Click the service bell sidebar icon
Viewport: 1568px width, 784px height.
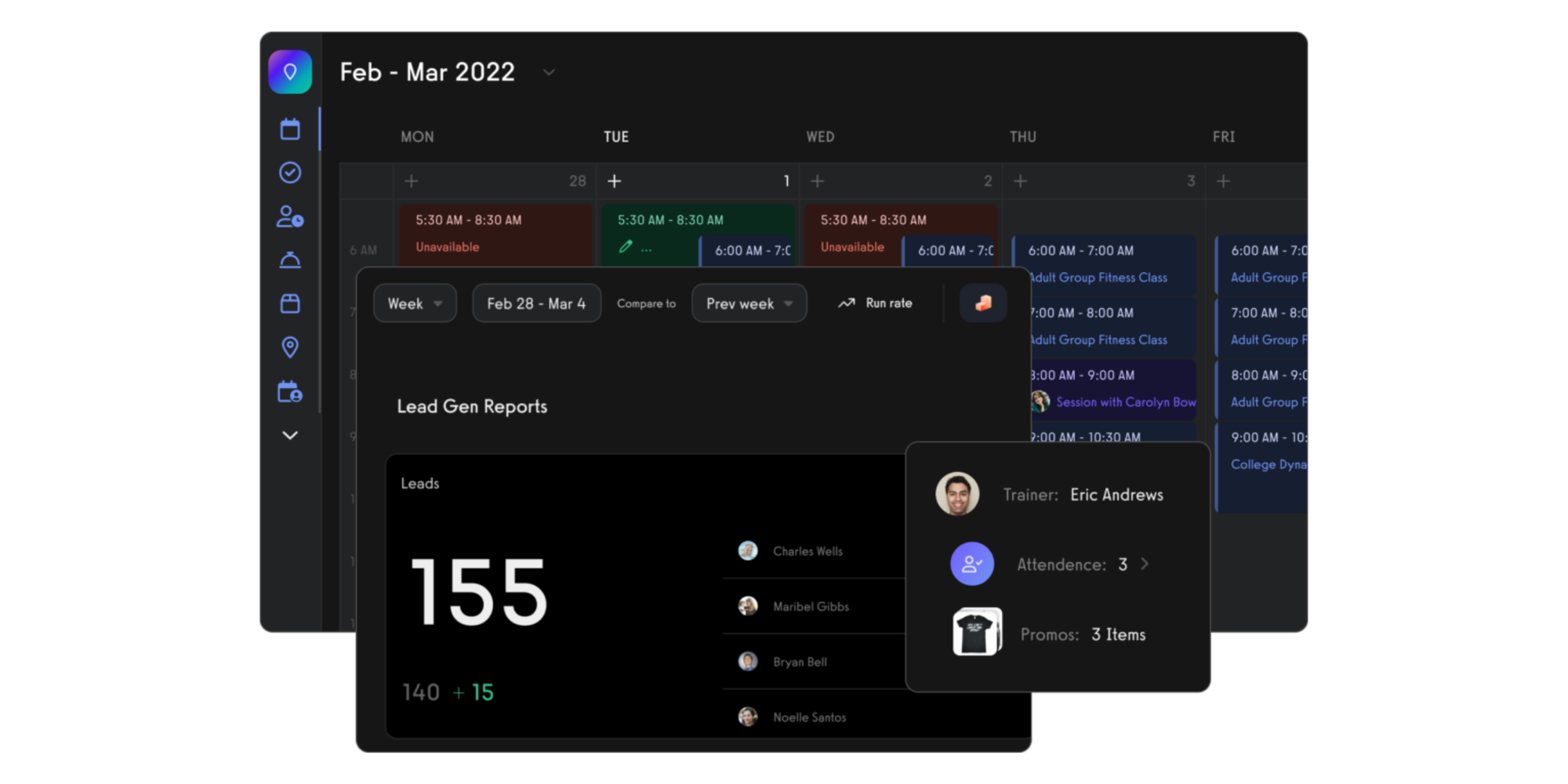pyautogui.click(x=290, y=260)
